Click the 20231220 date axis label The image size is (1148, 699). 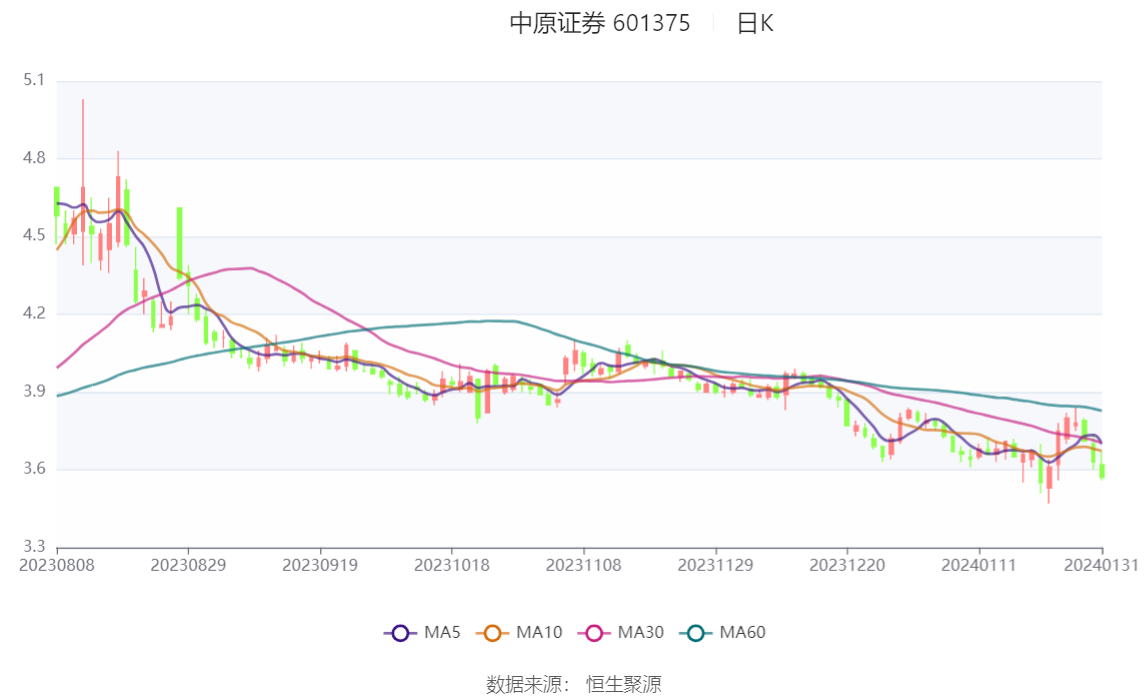847,566
